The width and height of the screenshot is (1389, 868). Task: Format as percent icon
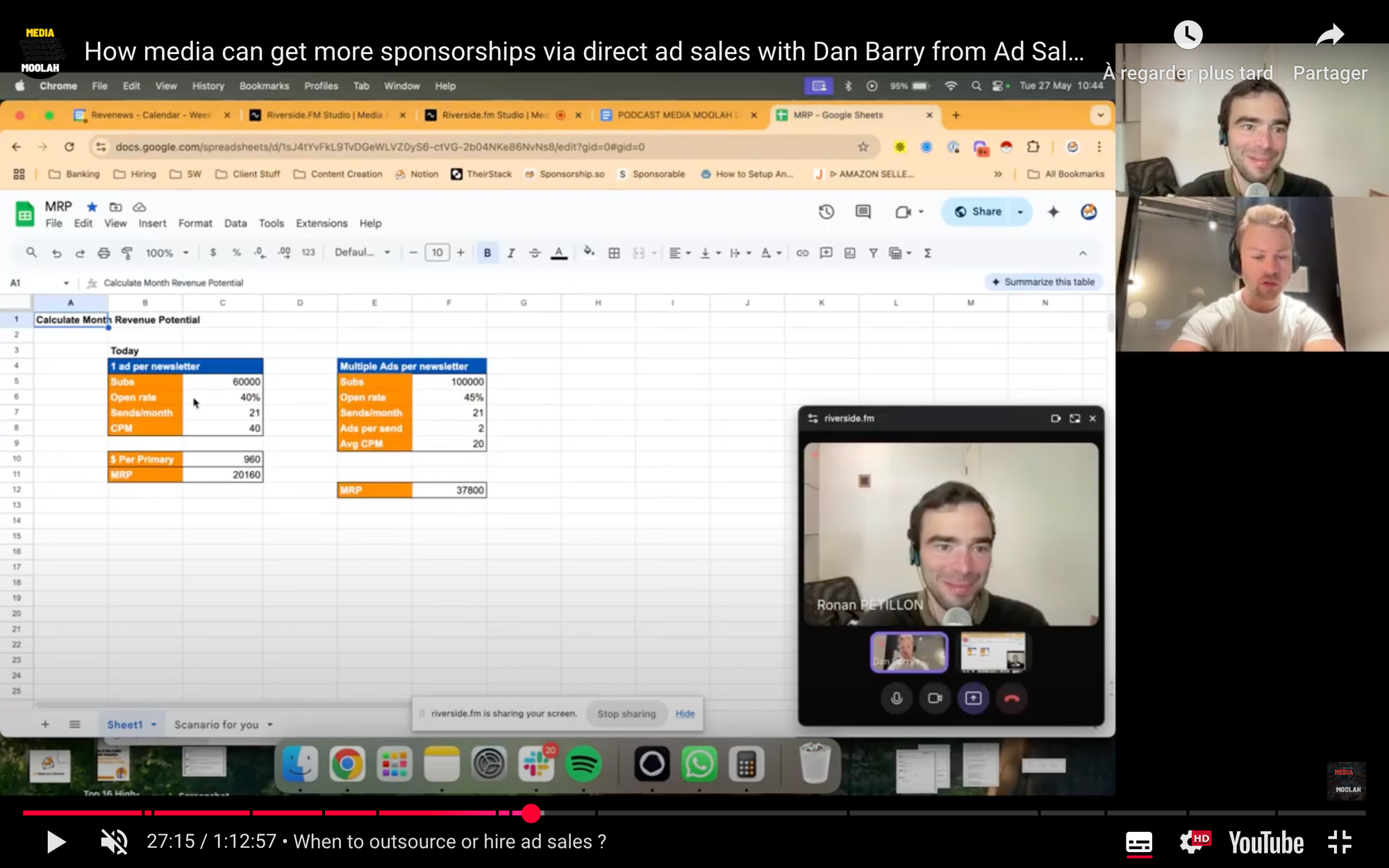coord(236,253)
